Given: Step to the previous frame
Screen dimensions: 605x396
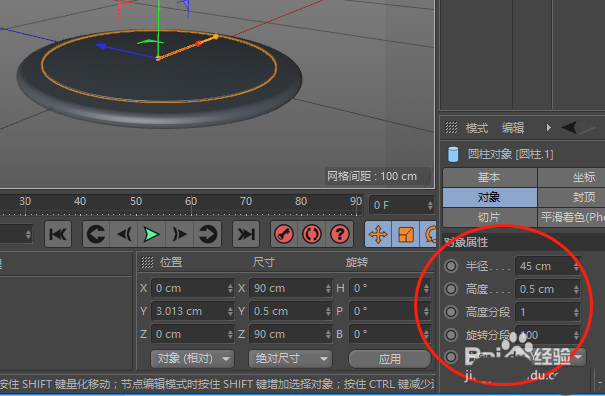Looking at the screenshot, I should (124, 234).
